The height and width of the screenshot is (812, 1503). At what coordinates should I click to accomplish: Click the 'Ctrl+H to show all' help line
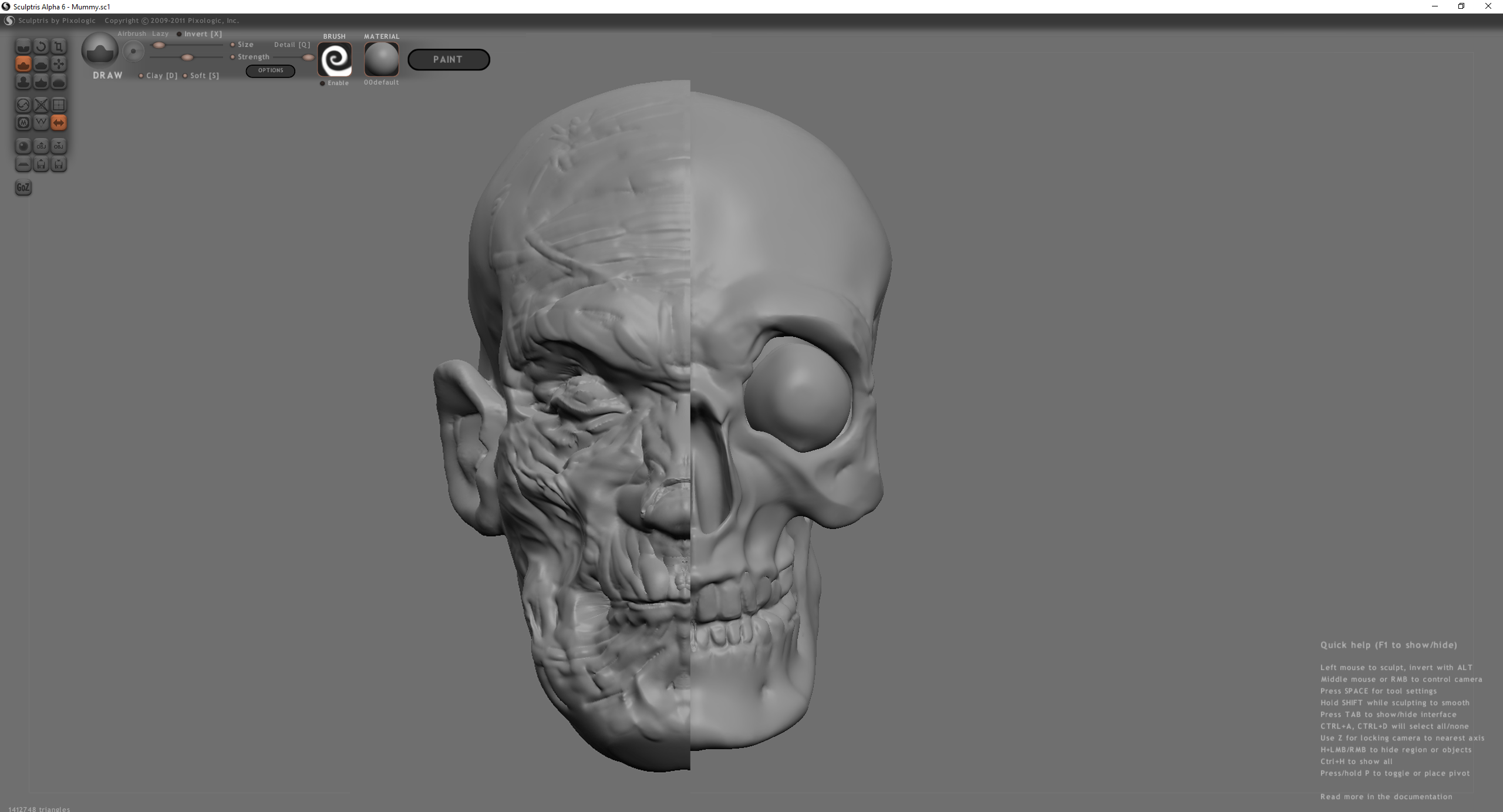1356,762
